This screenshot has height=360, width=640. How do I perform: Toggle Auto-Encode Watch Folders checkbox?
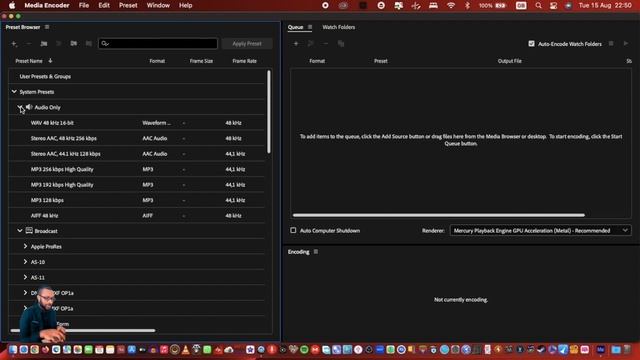(531, 44)
